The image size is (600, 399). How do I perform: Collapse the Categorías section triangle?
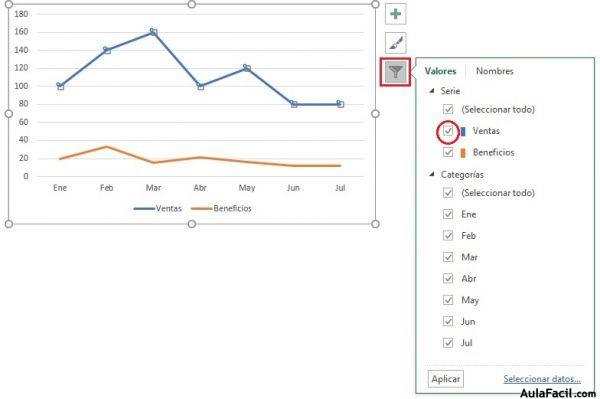pos(432,174)
